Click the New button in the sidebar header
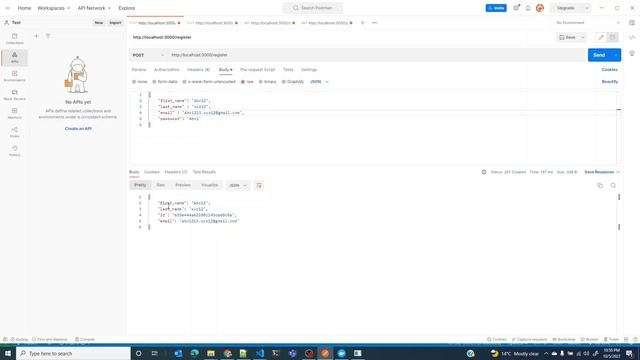640x360 pixels. [99, 23]
